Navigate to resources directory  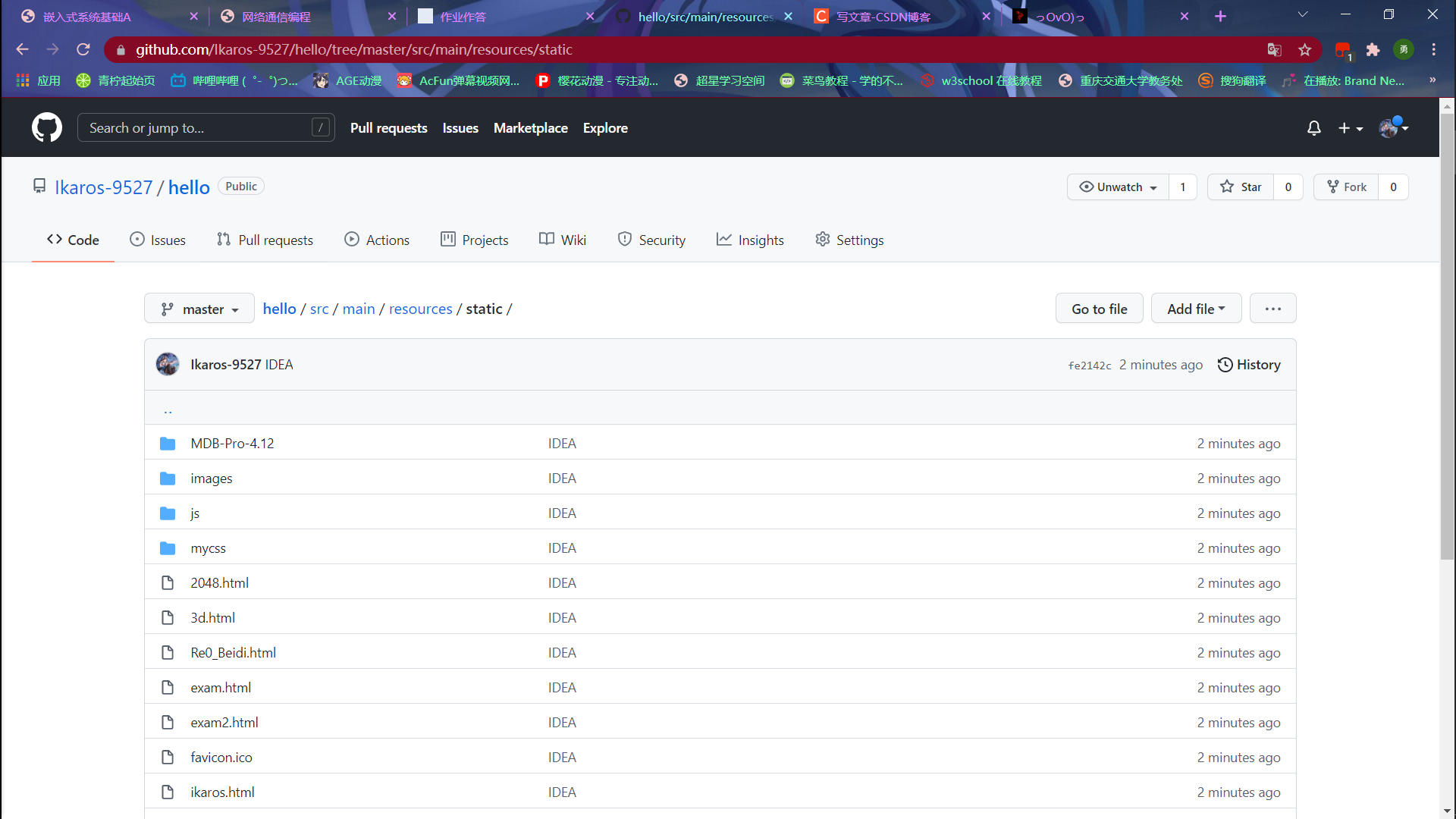coord(420,308)
